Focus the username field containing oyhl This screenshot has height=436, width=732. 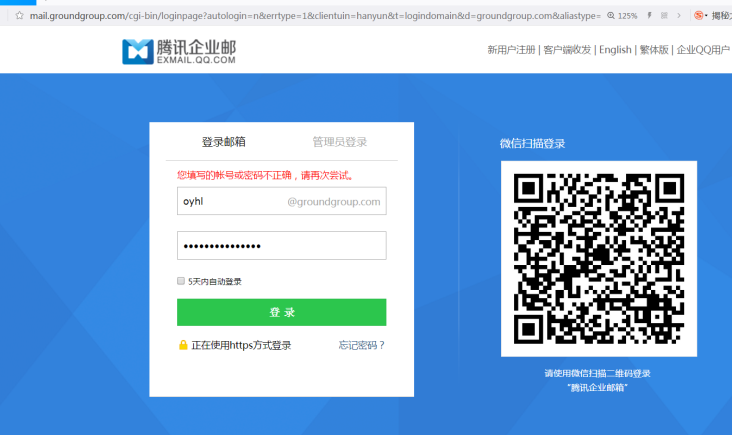pyautogui.click(x=282, y=201)
